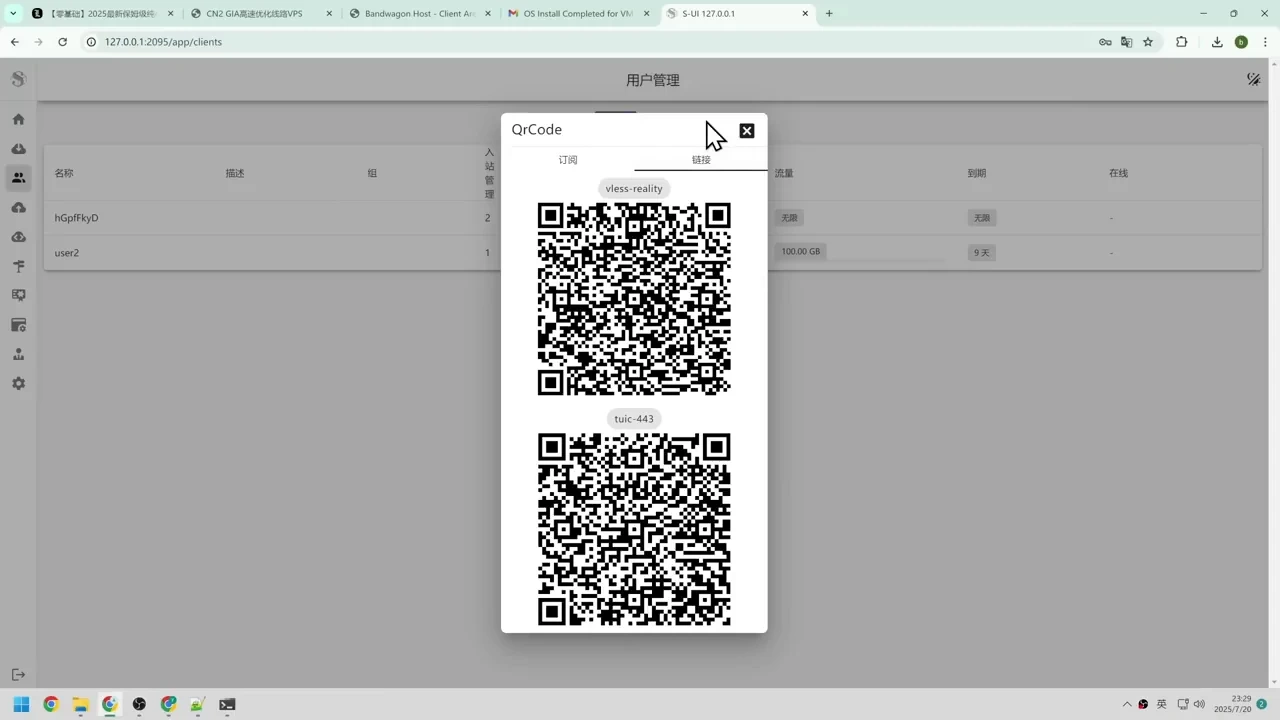Go forward in browser
Viewport: 1280px width, 720px height.
pyautogui.click(x=38, y=42)
